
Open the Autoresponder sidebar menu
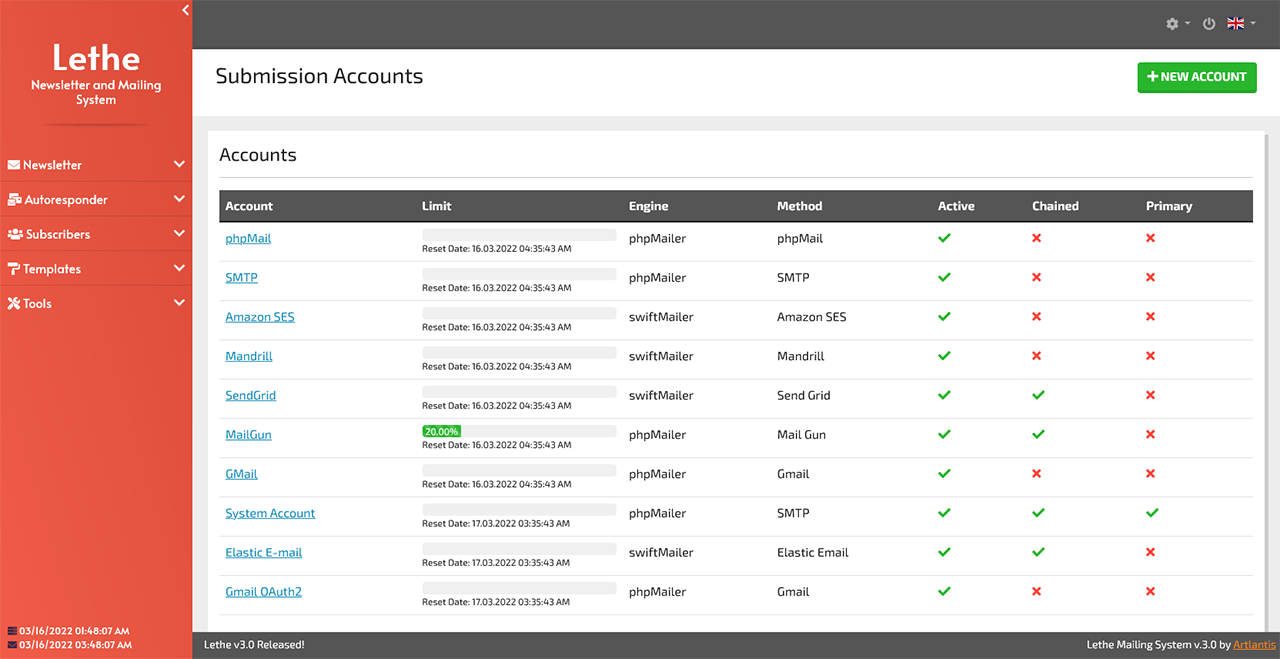tap(96, 199)
